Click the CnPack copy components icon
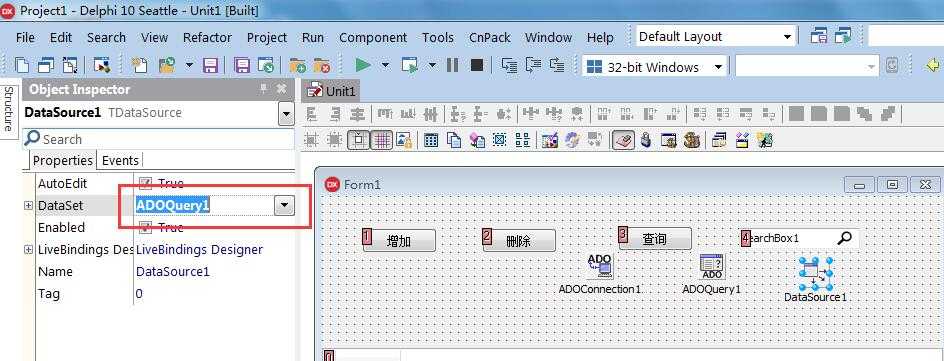Image resolution: width=944 pixels, height=361 pixels. [454, 140]
